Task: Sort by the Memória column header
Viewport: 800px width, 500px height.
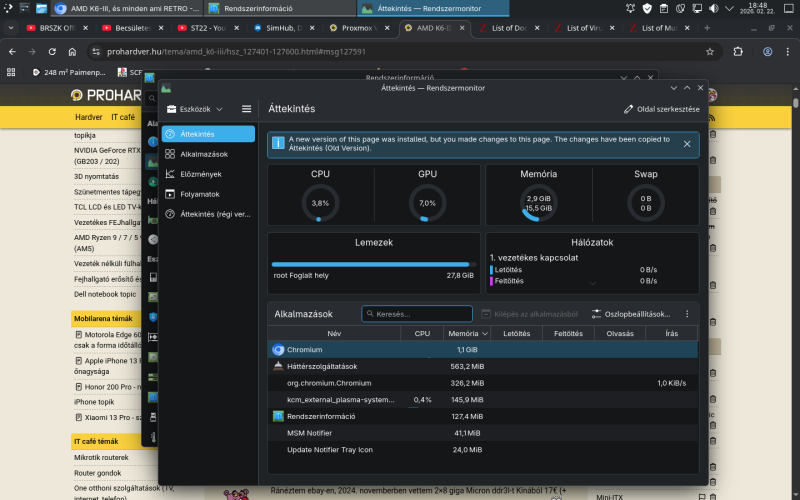Action: click(x=463, y=333)
